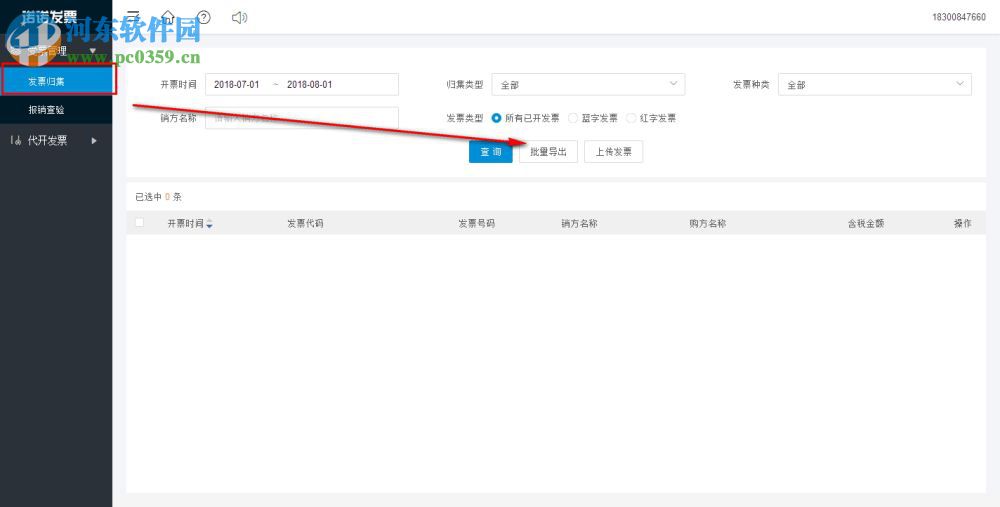Viewport: 1000px width, 507px height.
Task: Click the 发票代码 column header
Action: (x=305, y=224)
